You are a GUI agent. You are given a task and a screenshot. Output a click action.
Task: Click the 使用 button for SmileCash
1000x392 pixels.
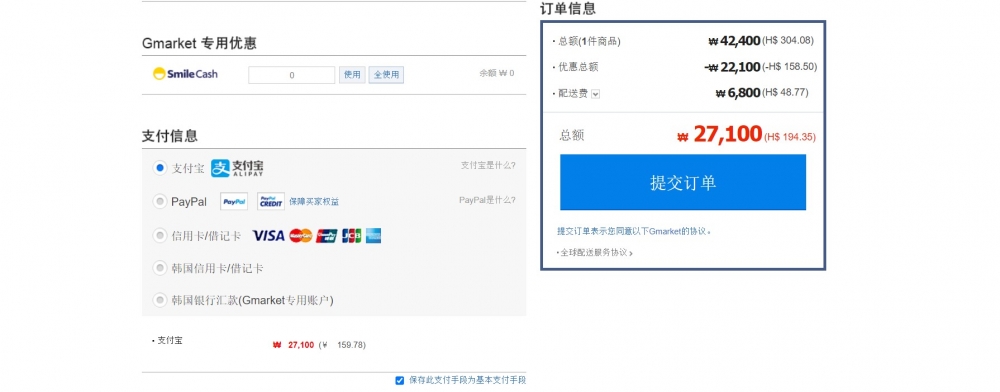tap(352, 75)
